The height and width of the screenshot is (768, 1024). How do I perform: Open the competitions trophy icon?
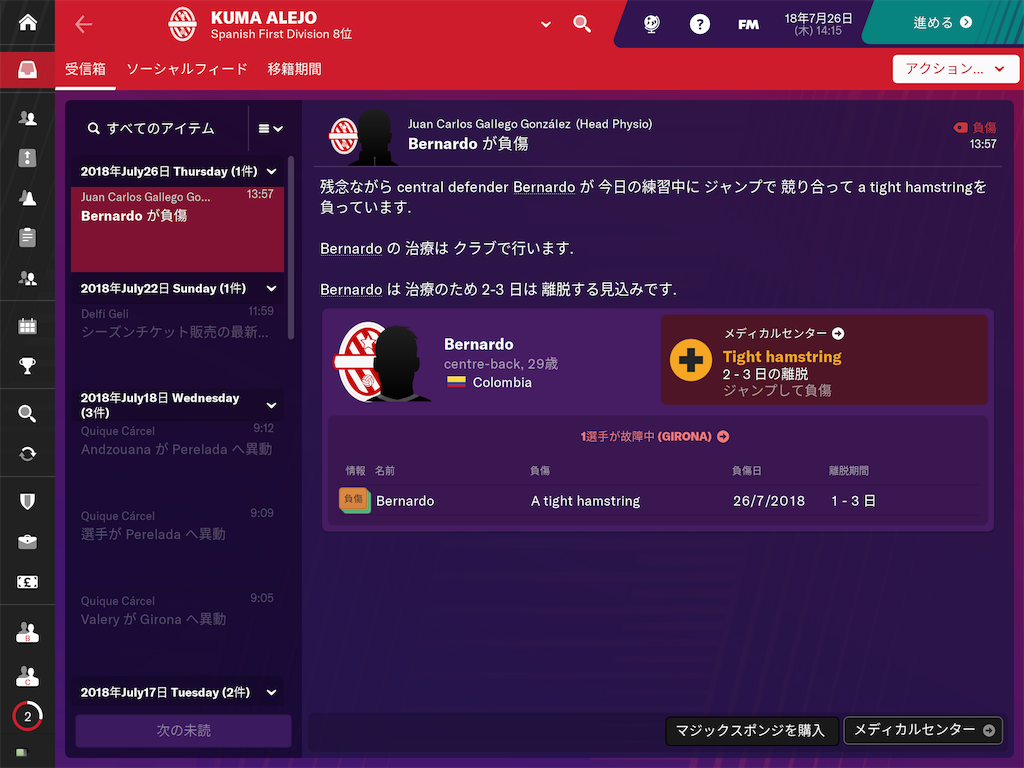[x=27, y=366]
